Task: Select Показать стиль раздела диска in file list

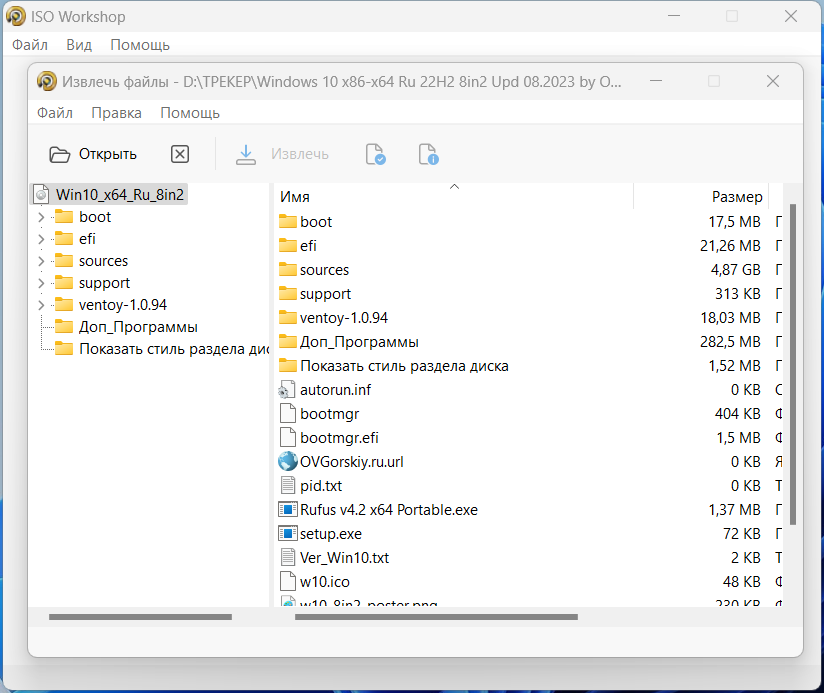Action: pos(404,366)
